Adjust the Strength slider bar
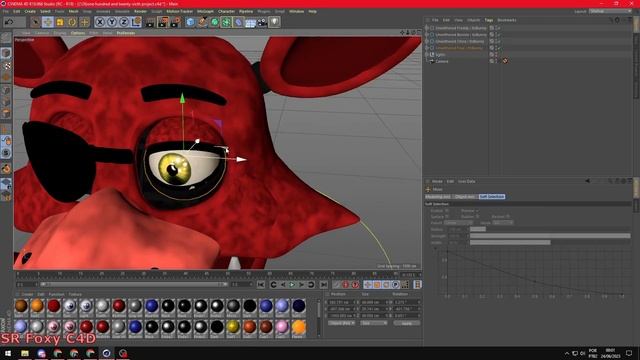Image resolution: width=640 pixels, height=360 pixels. [x=550, y=236]
